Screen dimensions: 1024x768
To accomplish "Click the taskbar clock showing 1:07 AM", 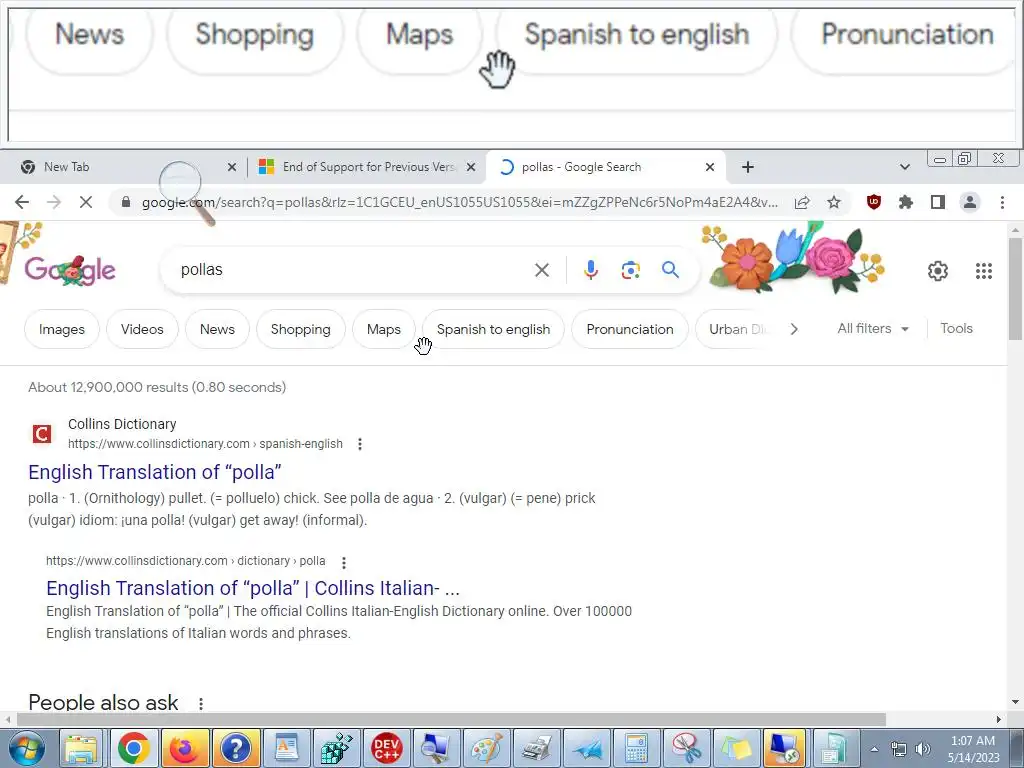I will coord(973,749).
